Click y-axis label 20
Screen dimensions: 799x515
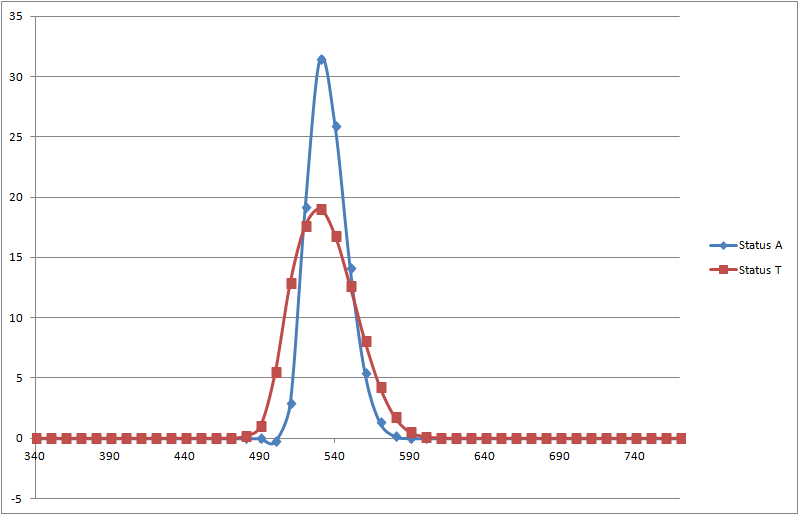(16, 197)
